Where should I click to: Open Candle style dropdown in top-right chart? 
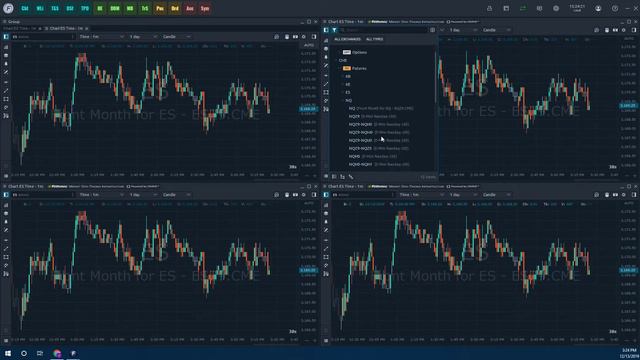coord(496,30)
